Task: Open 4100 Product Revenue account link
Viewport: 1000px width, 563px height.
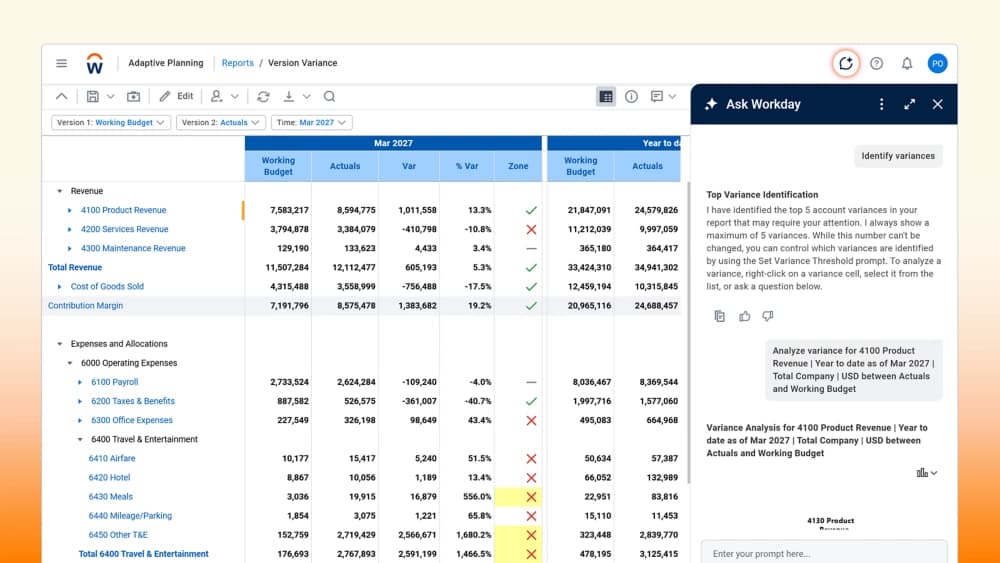Action: click(123, 210)
